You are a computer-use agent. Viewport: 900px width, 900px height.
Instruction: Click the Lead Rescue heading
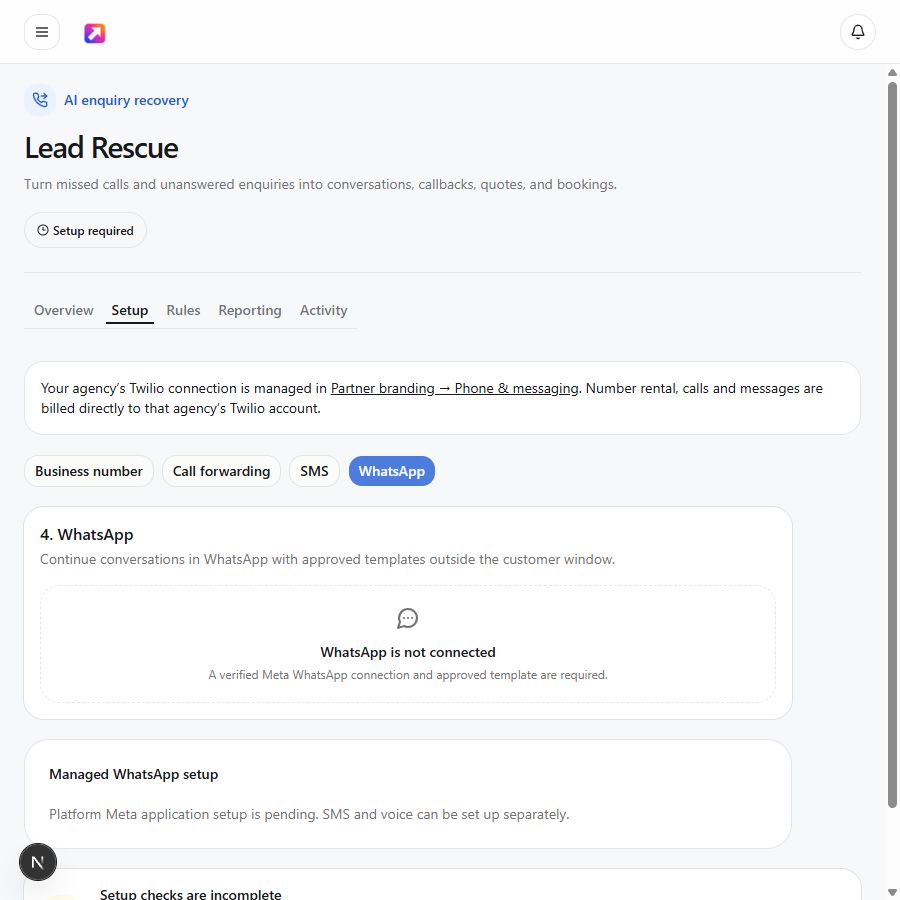(102, 148)
